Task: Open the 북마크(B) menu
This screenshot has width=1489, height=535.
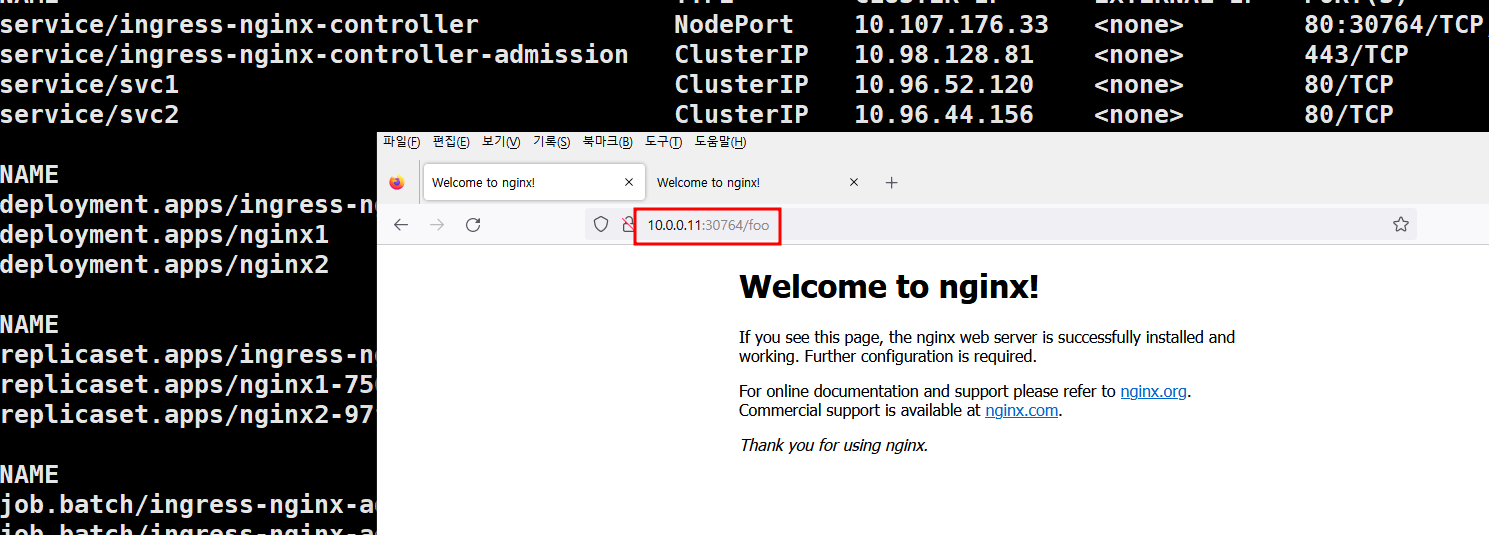Action: pyautogui.click(x=608, y=142)
